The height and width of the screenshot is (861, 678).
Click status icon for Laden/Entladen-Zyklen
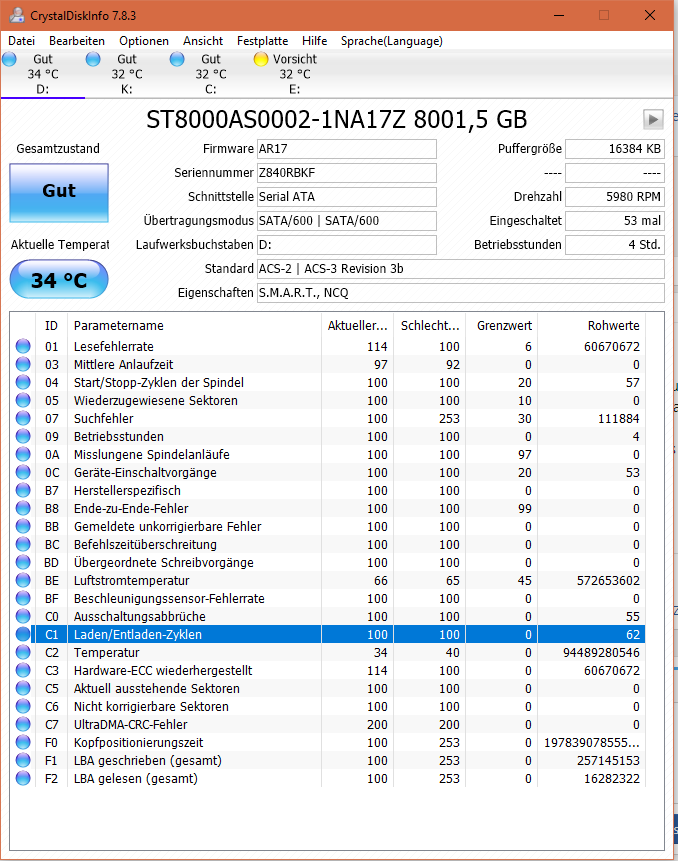click(x=23, y=634)
